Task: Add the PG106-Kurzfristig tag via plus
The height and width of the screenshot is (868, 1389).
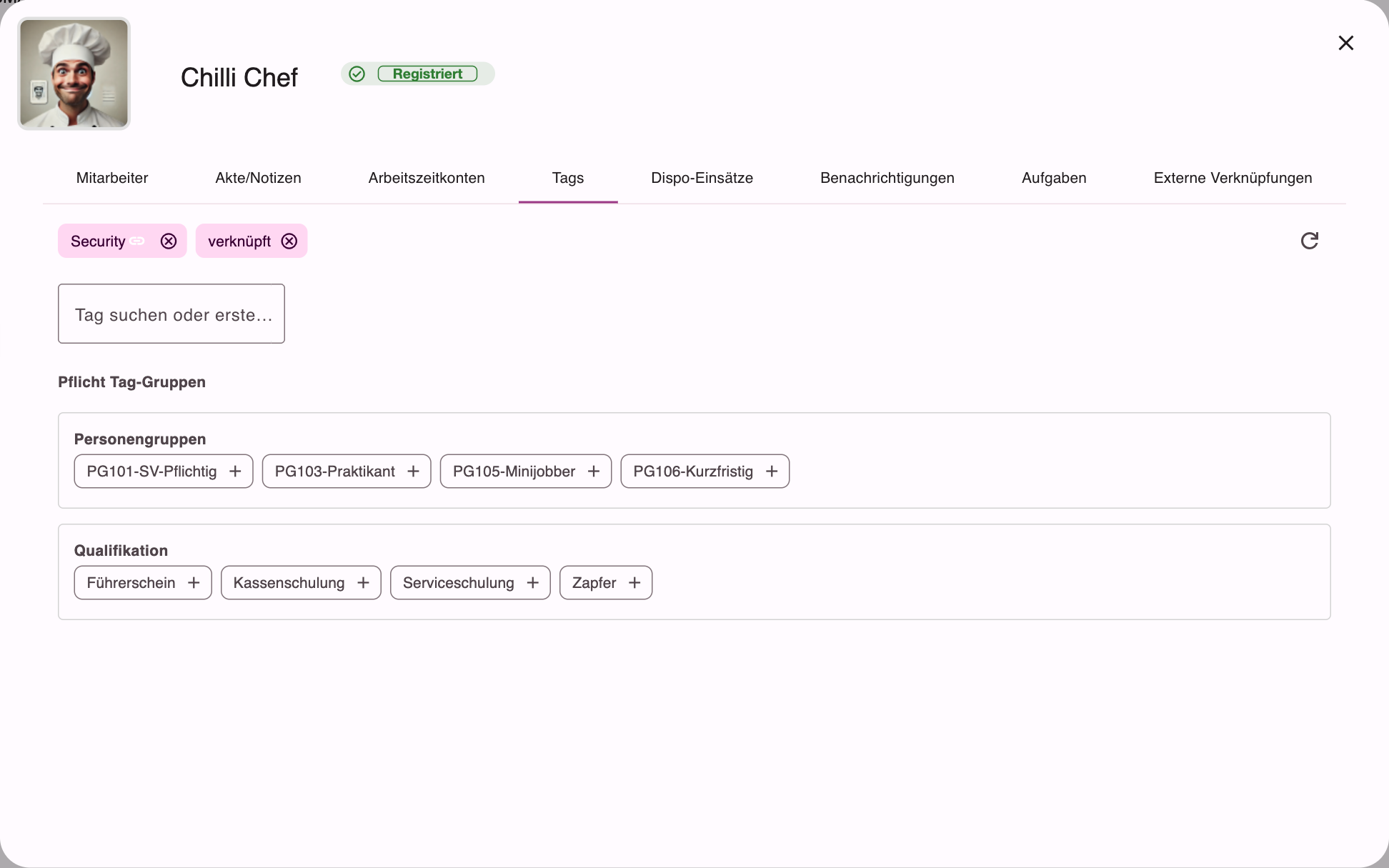Action: tap(772, 472)
